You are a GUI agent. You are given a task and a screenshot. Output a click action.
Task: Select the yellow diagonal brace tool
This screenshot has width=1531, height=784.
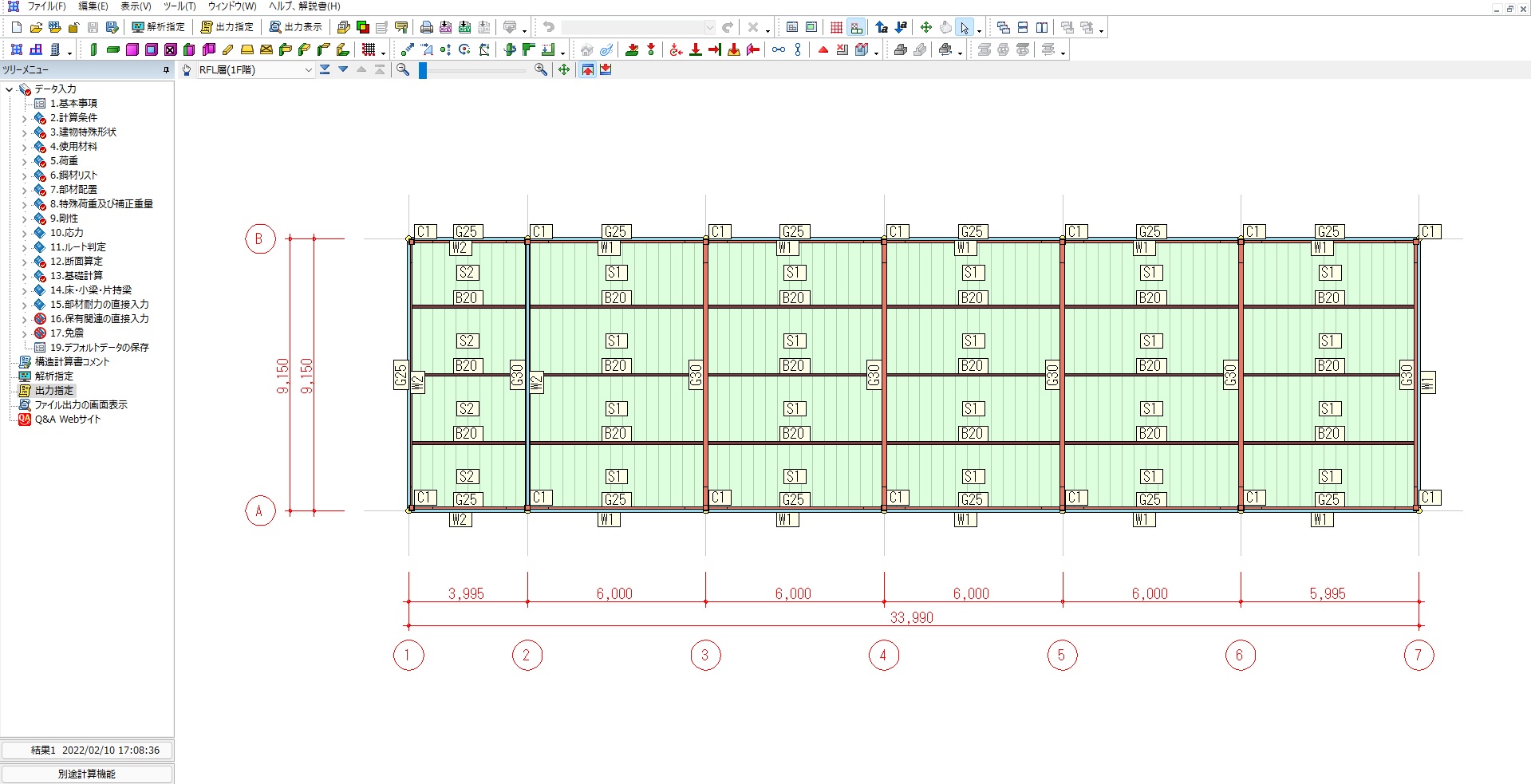pyautogui.click(x=228, y=49)
